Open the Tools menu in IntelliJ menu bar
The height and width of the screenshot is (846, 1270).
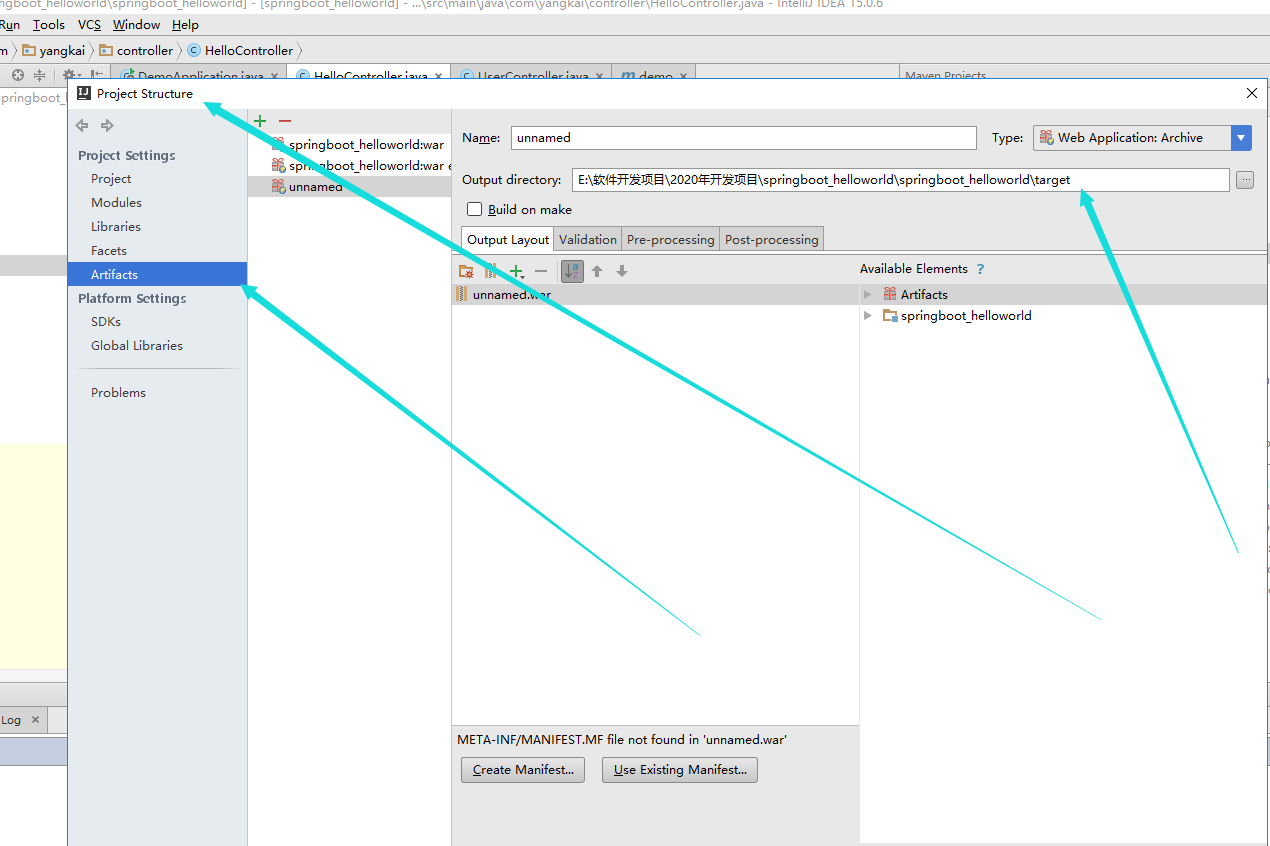point(49,25)
